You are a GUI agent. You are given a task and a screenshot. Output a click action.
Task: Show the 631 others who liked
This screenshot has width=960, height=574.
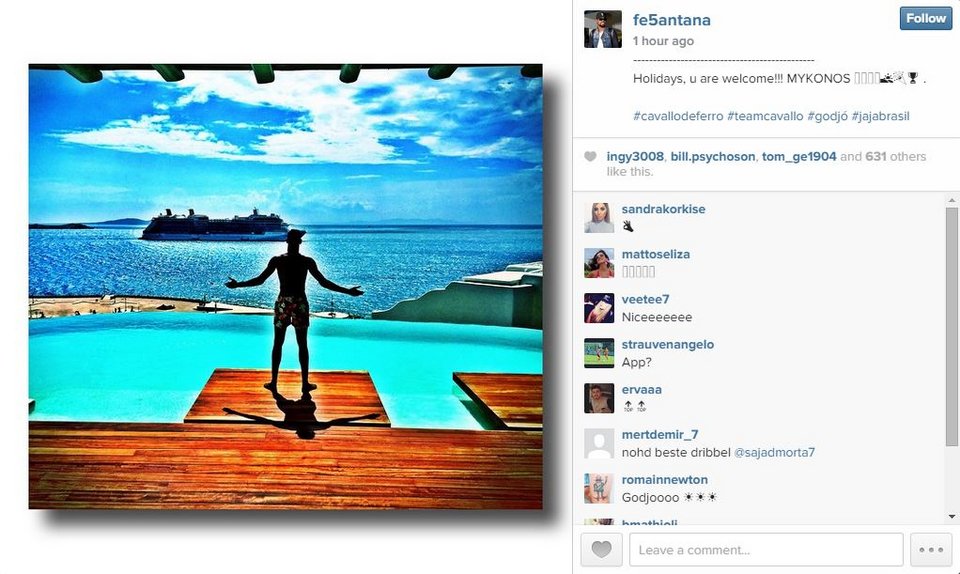895,156
